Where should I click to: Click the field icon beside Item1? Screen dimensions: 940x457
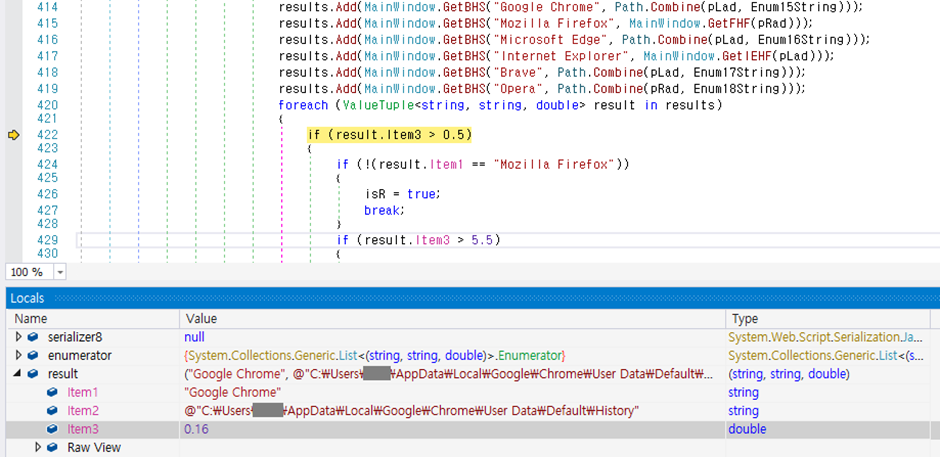[53, 393]
